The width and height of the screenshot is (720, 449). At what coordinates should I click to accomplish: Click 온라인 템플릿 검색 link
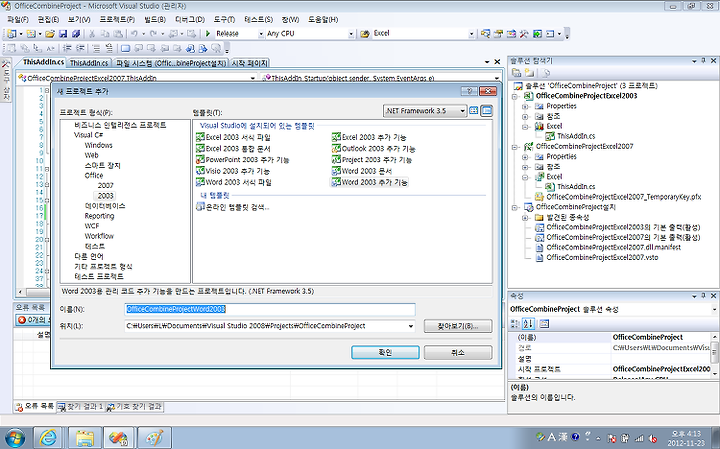point(233,207)
